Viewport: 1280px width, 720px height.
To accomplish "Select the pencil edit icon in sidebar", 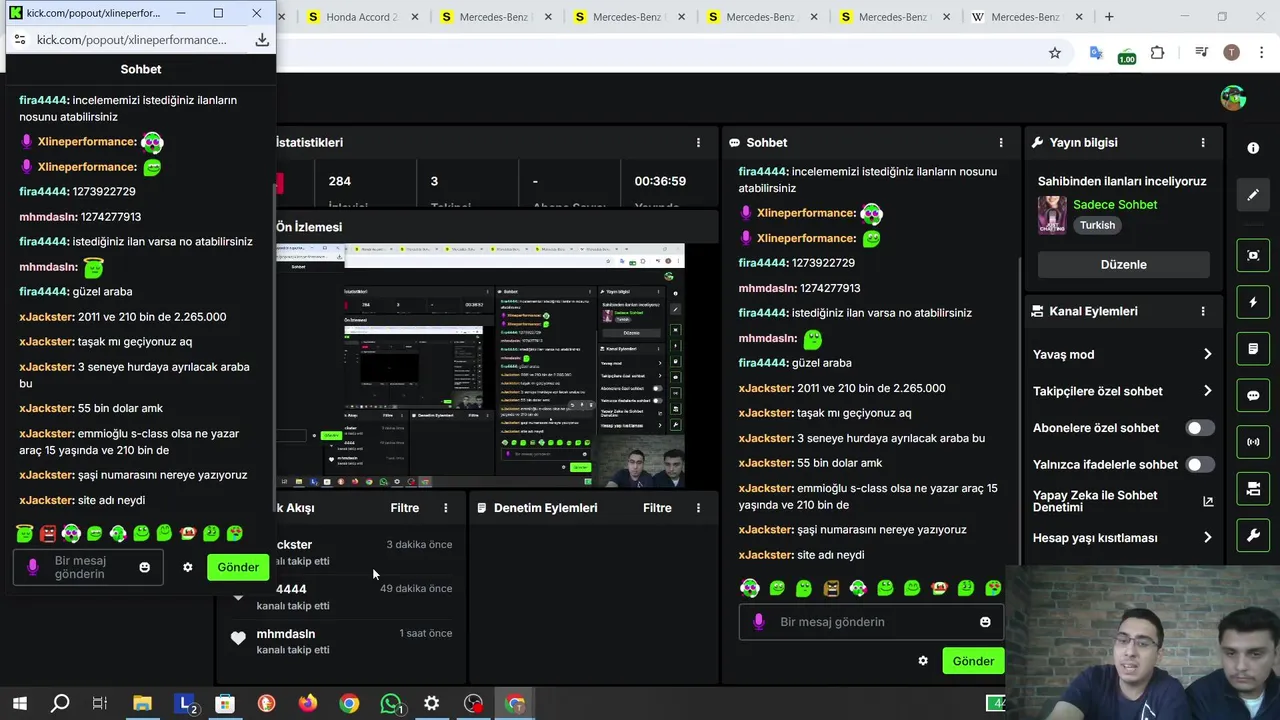I will 1253,195.
